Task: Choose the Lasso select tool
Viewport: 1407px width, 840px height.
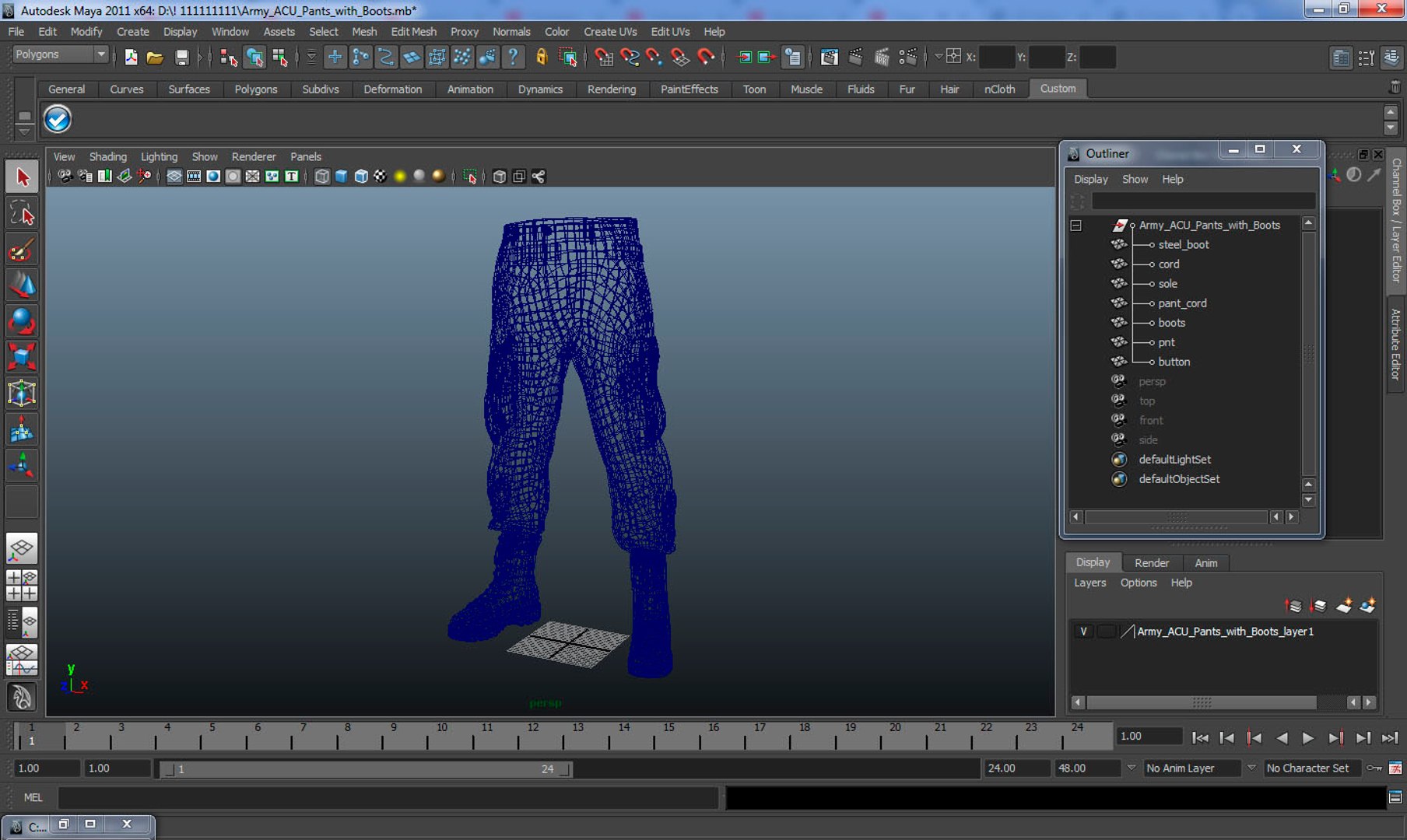Action: (22, 213)
